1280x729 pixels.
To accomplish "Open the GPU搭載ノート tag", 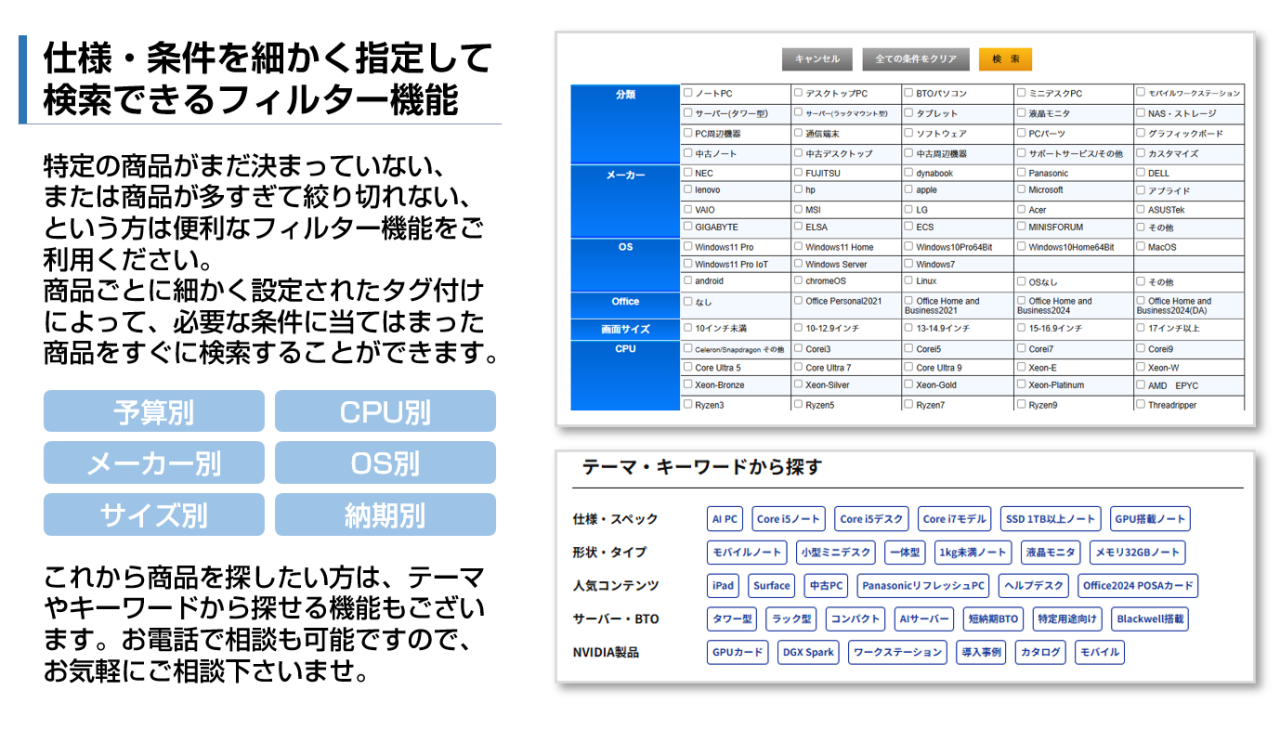I will tap(1150, 519).
